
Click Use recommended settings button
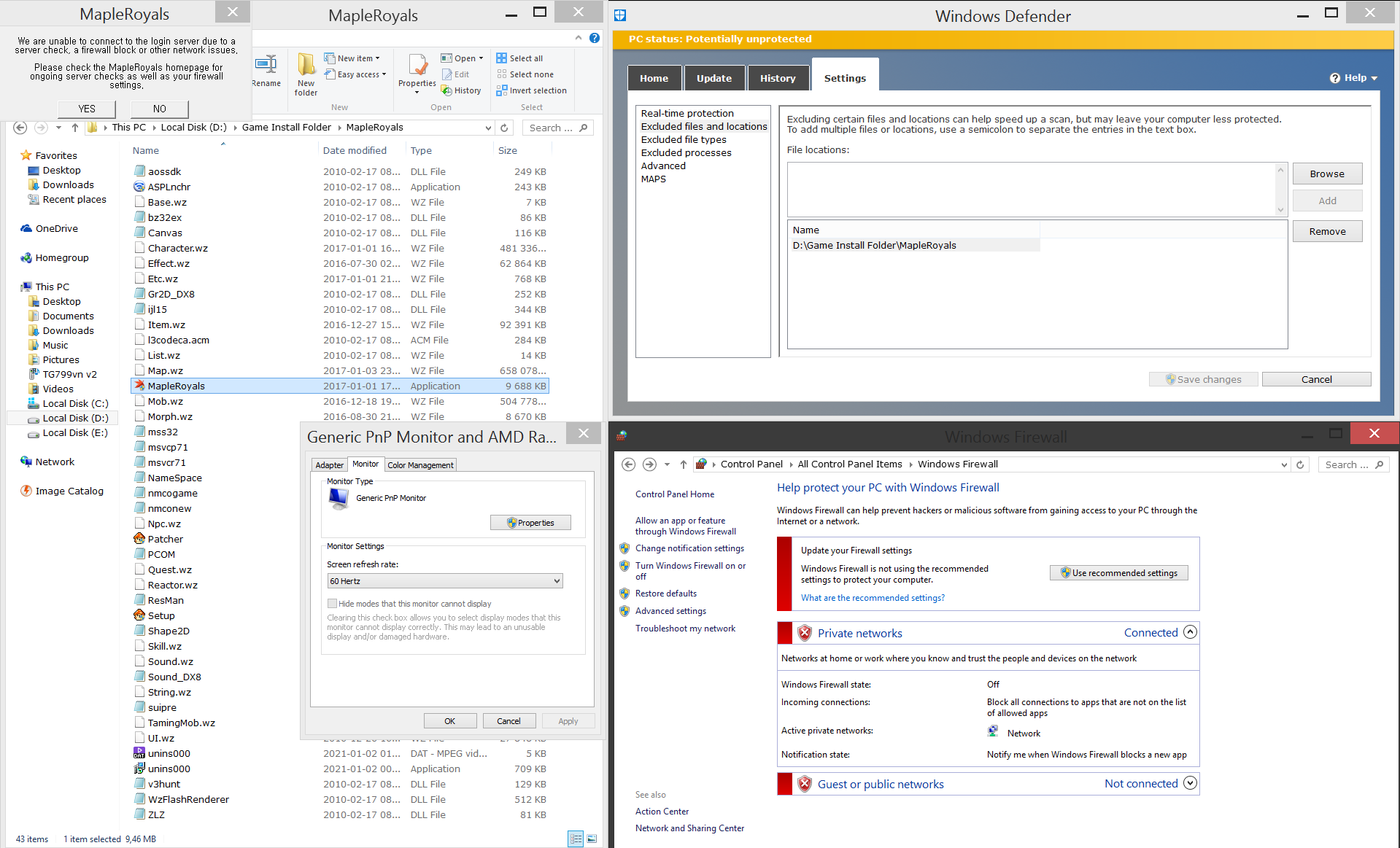[x=1118, y=573]
